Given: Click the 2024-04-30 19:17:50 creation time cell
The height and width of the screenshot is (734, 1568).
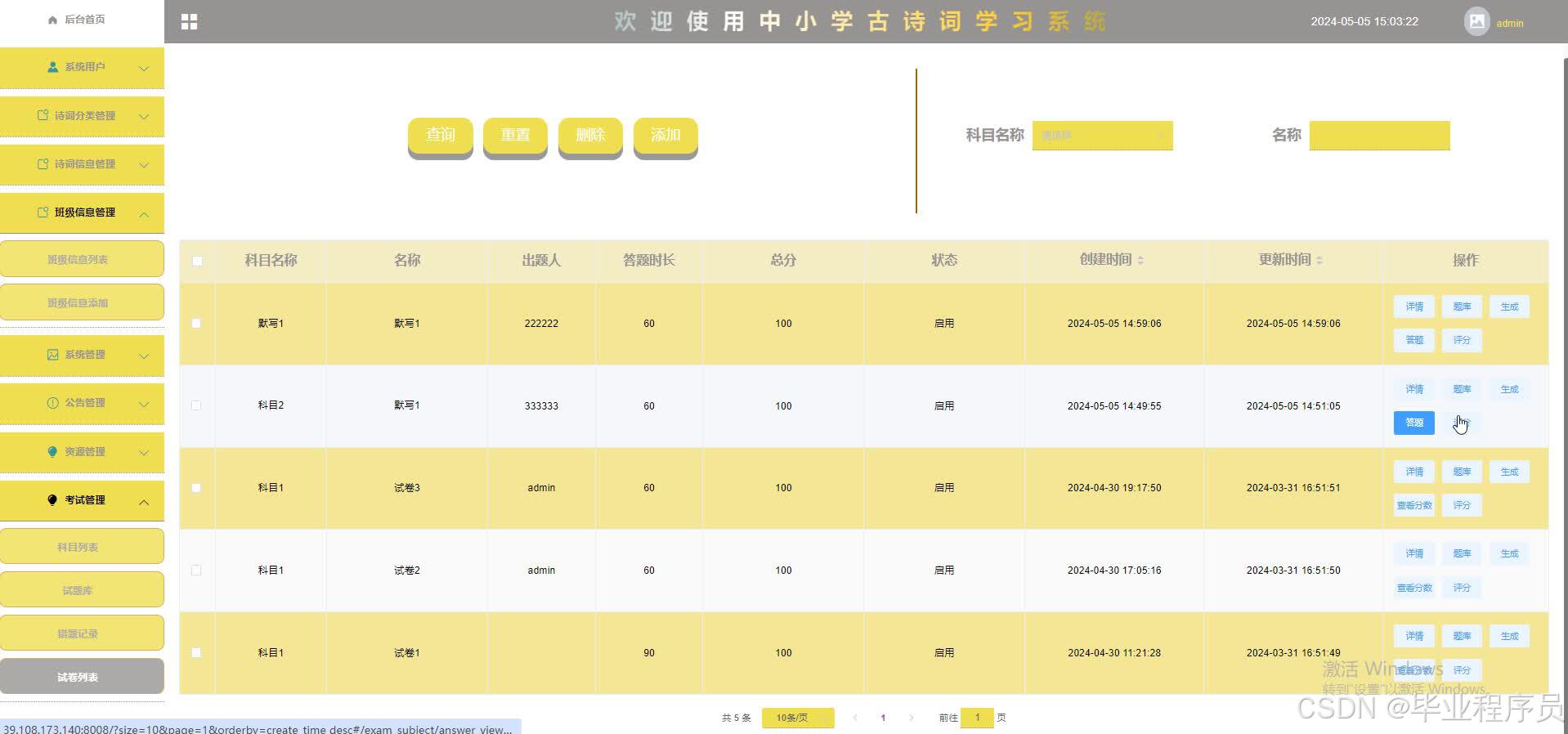Looking at the screenshot, I should 1114,488.
